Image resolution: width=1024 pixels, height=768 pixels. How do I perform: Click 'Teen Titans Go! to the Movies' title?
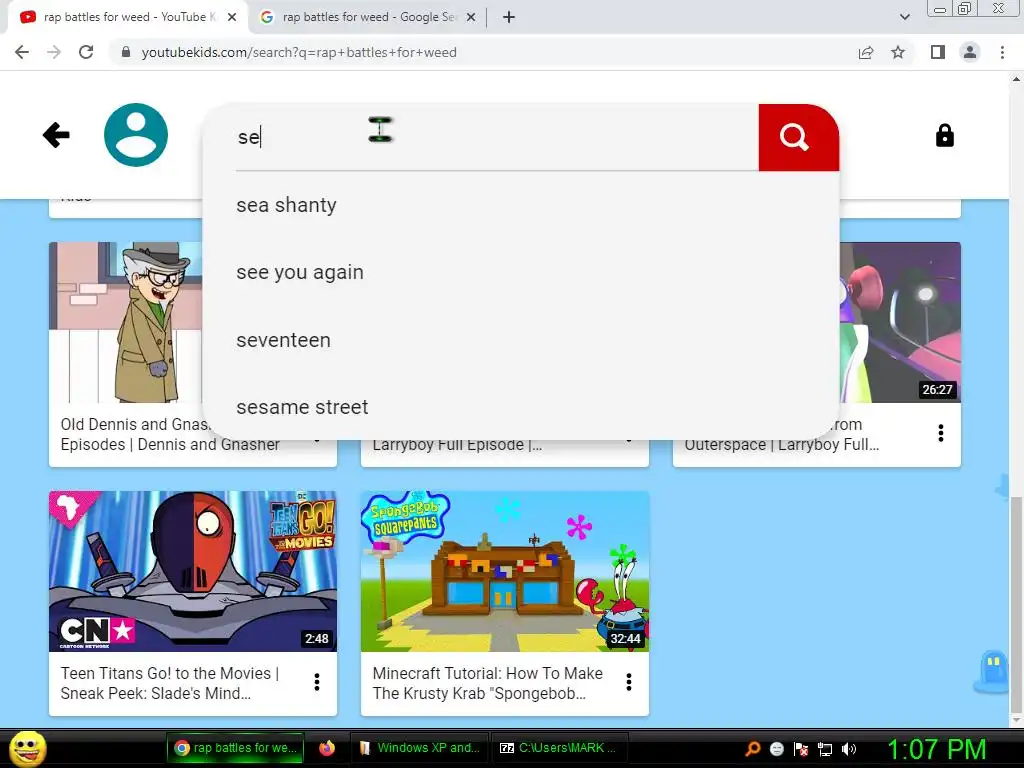click(x=170, y=683)
